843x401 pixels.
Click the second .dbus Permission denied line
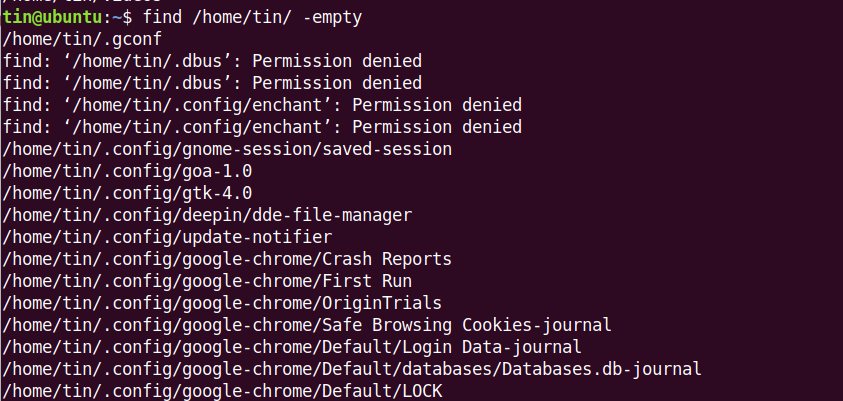(212, 83)
